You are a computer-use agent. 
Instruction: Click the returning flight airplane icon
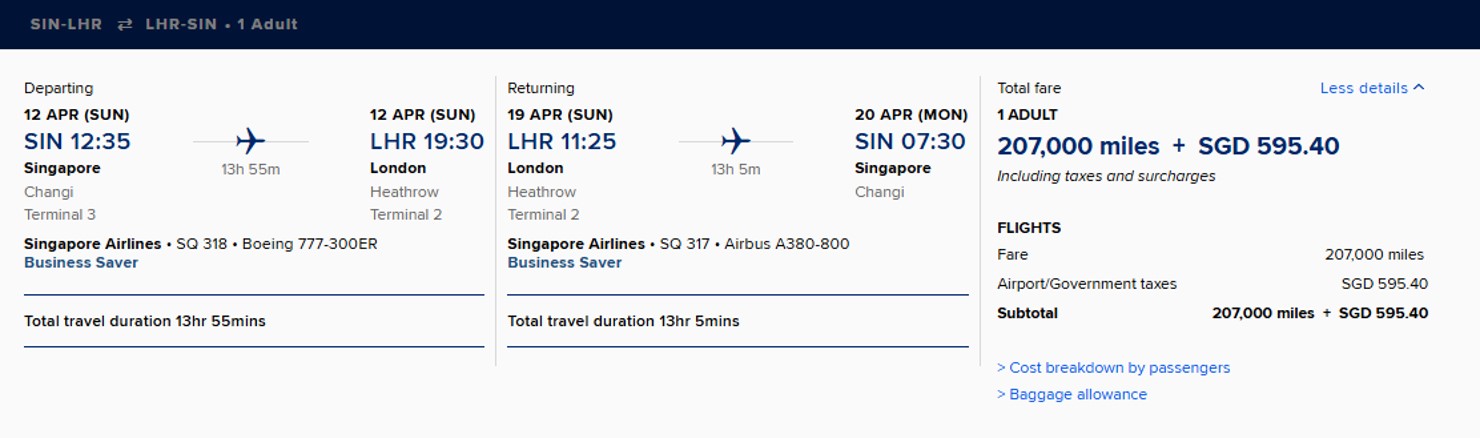(x=735, y=141)
